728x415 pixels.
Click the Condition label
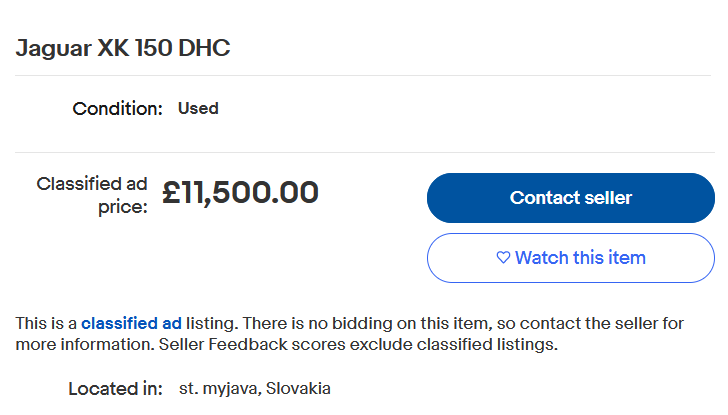tap(117, 109)
